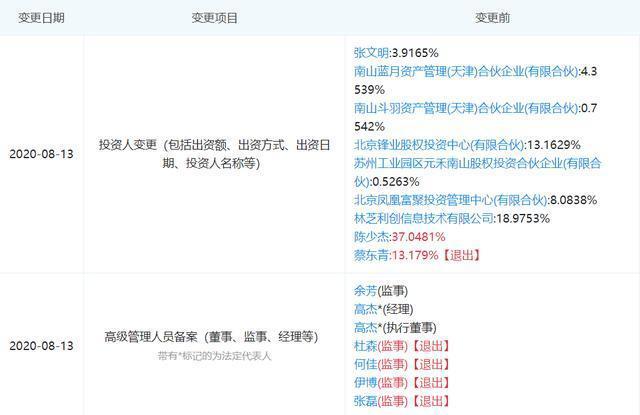Open supervisor link 伊博
Viewport: 640px width, 415px height.
pos(365,383)
